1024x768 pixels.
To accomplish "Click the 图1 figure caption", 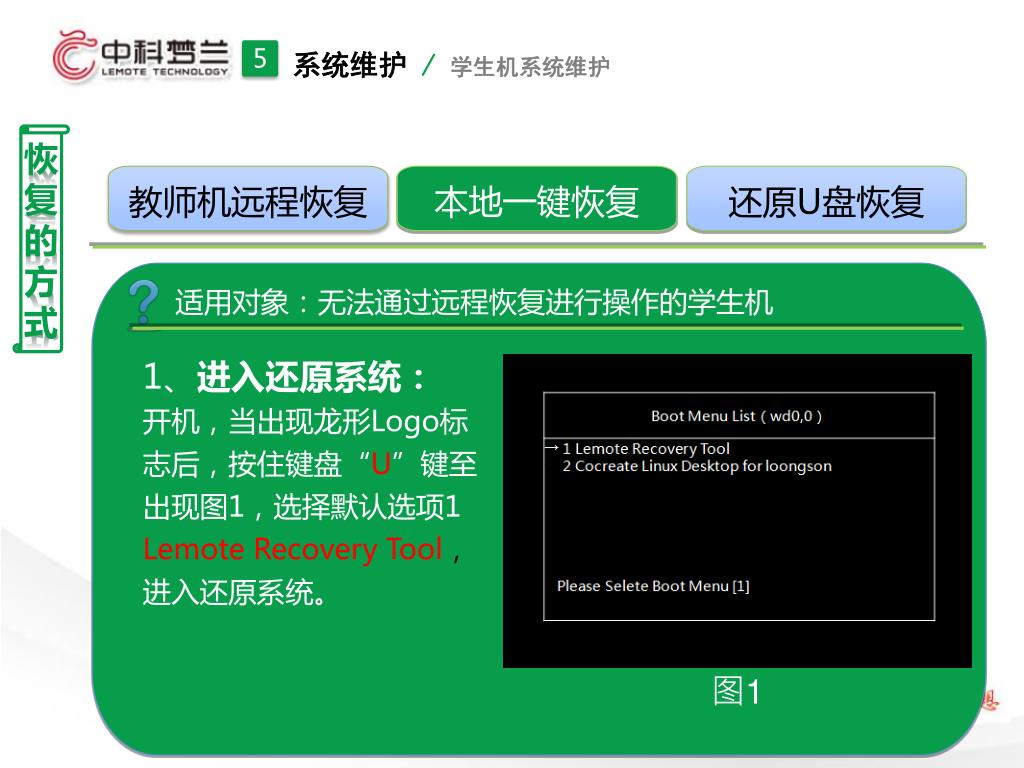I will (x=737, y=691).
